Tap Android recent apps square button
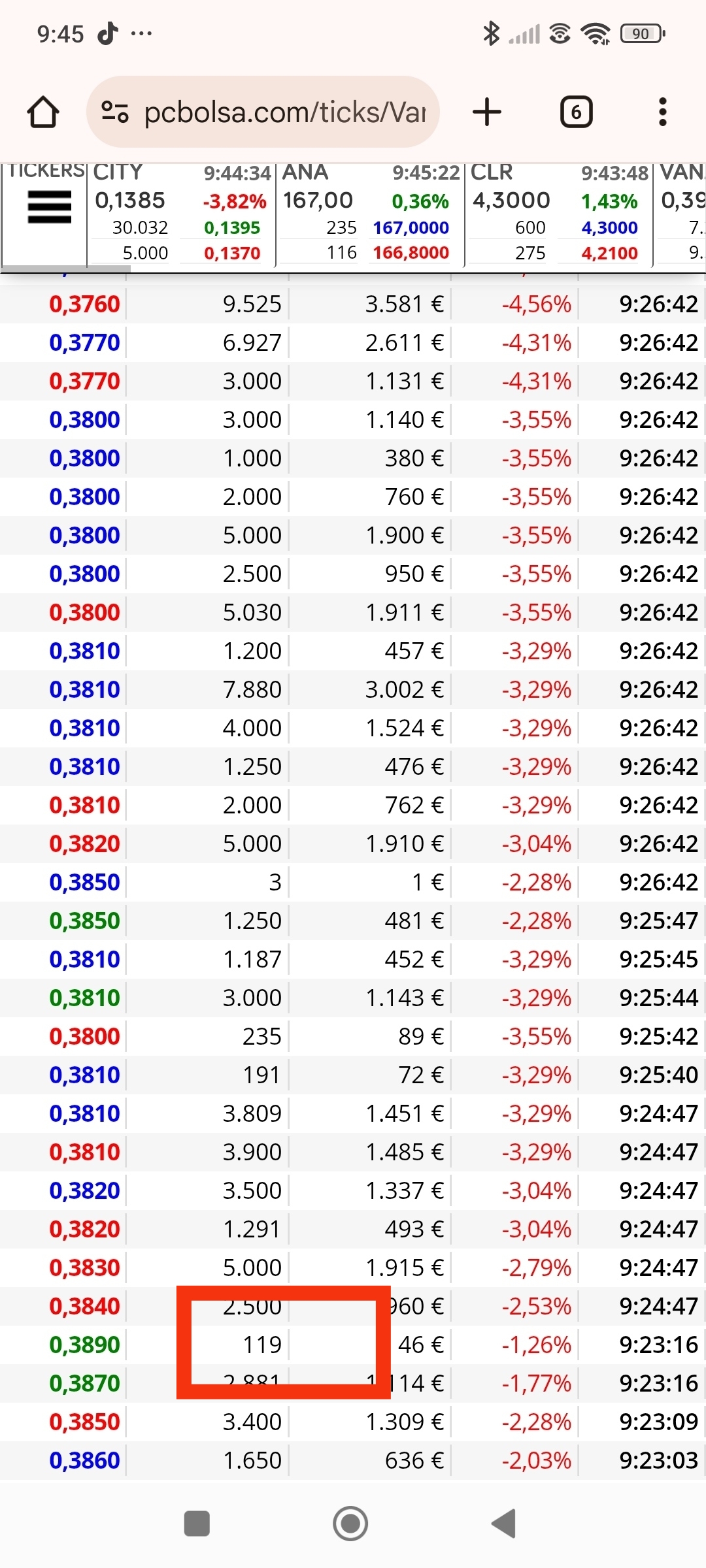Image resolution: width=706 pixels, height=1568 pixels. point(197,1524)
